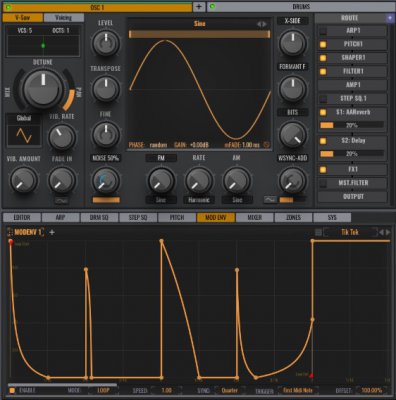Add a route with purple plus button
Screen dimensions: 396x400
tap(390, 18)
